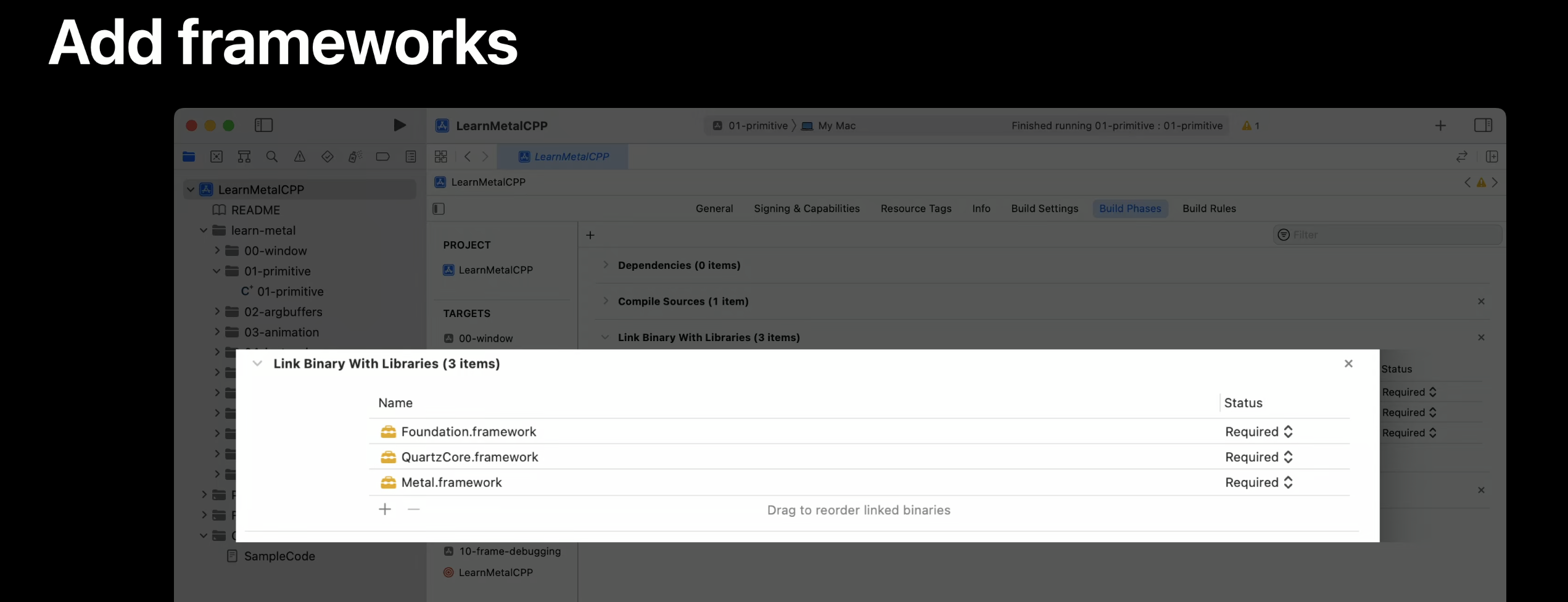
Task: Select the SampleCode file in navigator
Action: pyautogui.click(x=271, y=556)
